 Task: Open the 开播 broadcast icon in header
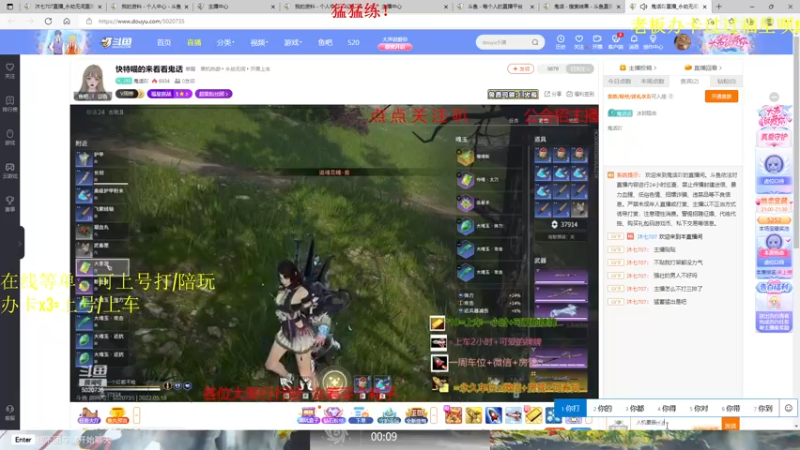(597, 42)
